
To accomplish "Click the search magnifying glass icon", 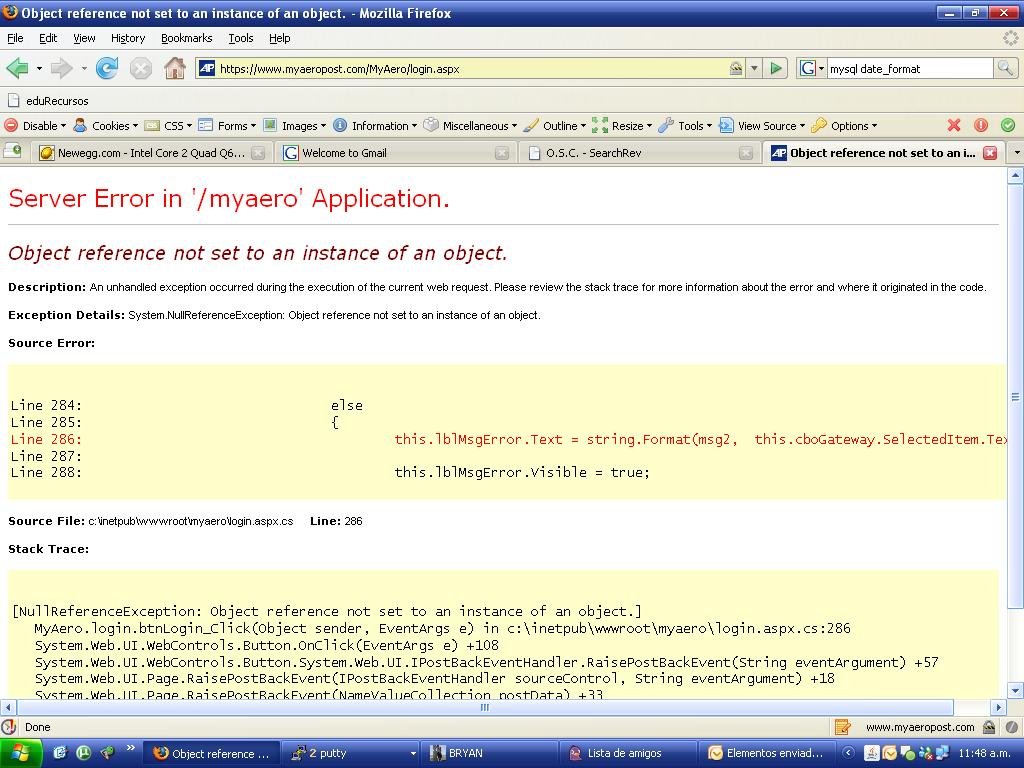I will (x=1005, y=68).
